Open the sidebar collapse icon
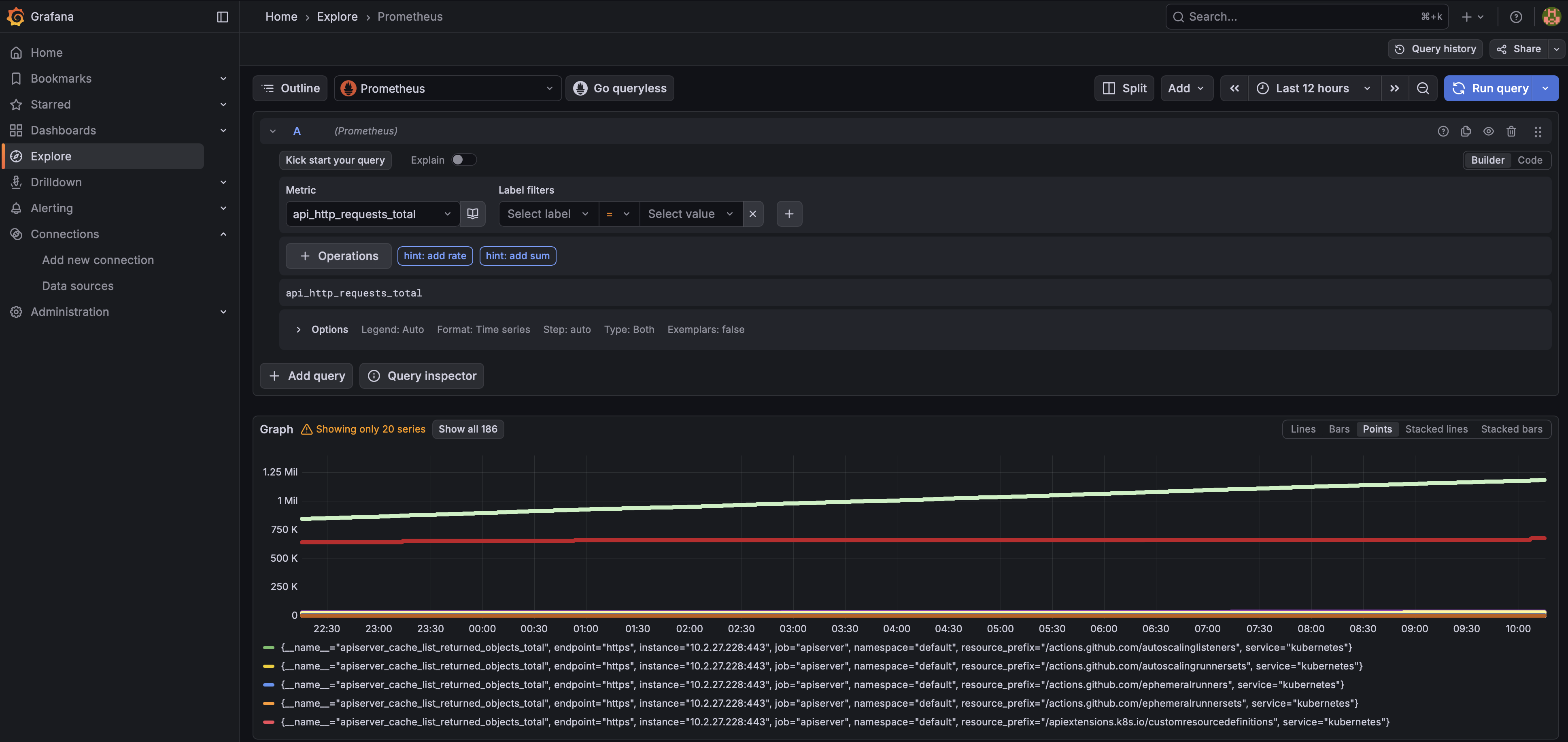Image resolution: width=1568 pixels, height=742 pixels. (221, 17)
